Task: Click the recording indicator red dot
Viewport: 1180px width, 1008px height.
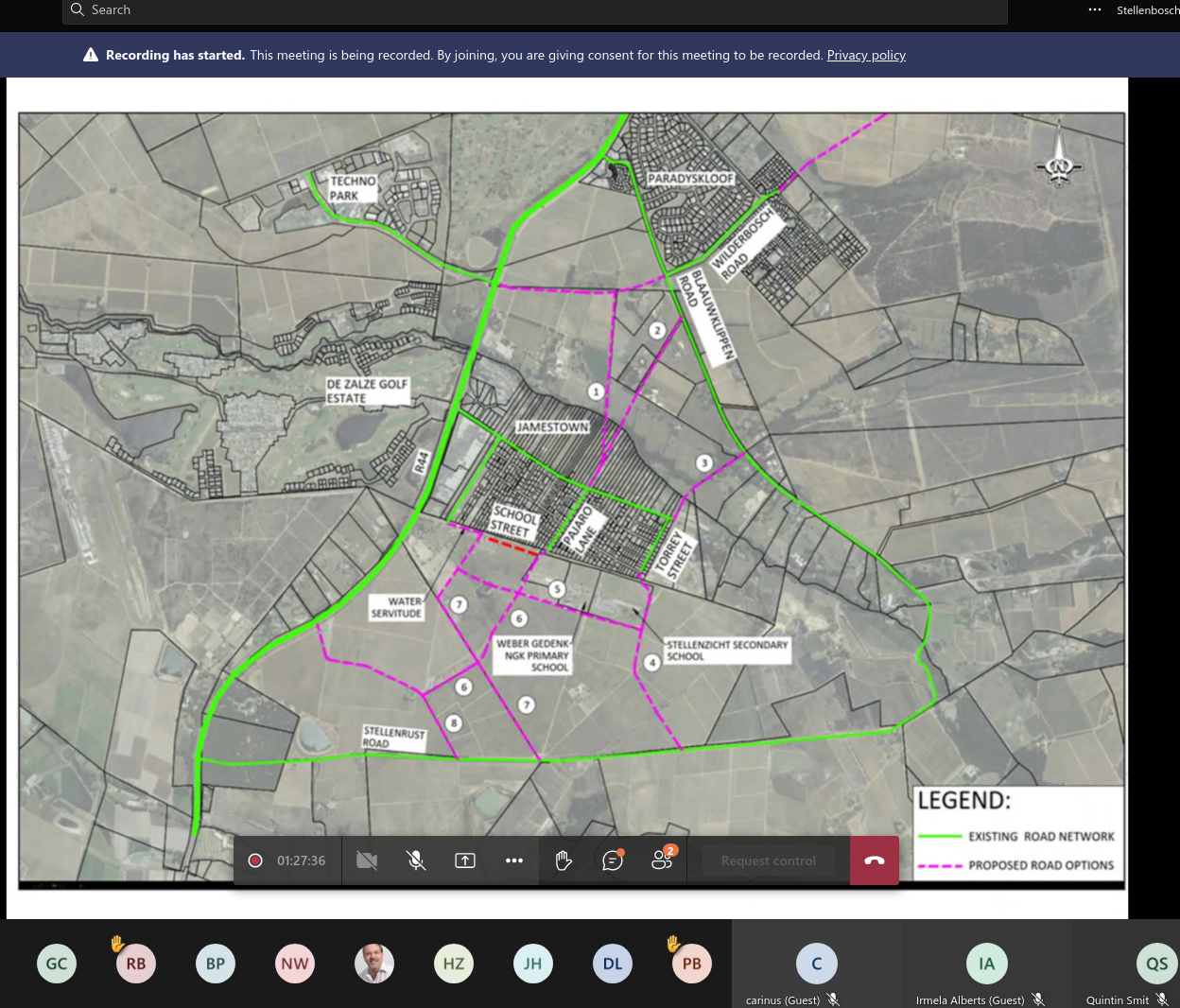Action: [x=255, y=860]
